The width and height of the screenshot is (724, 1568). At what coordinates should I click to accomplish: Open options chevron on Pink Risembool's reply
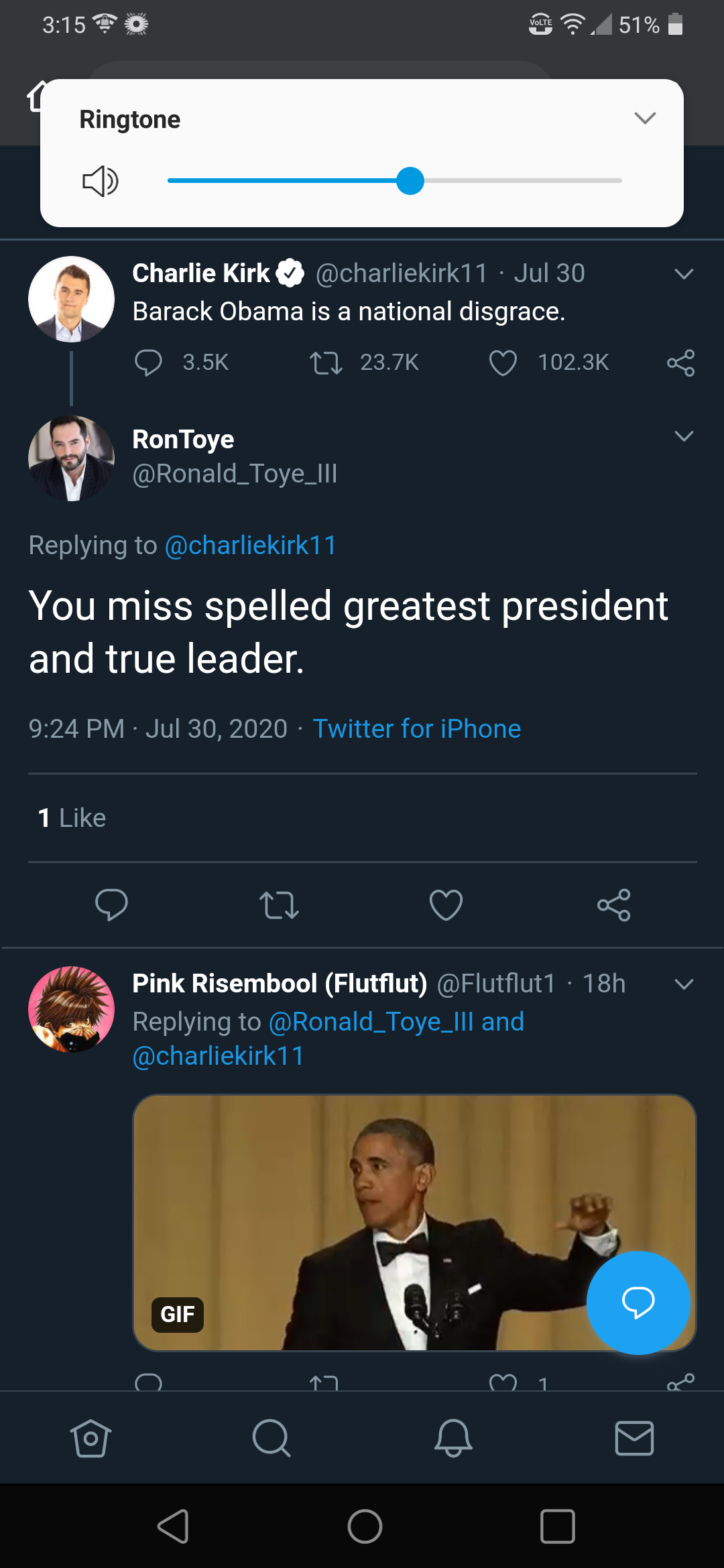click(x=684, y=984)
